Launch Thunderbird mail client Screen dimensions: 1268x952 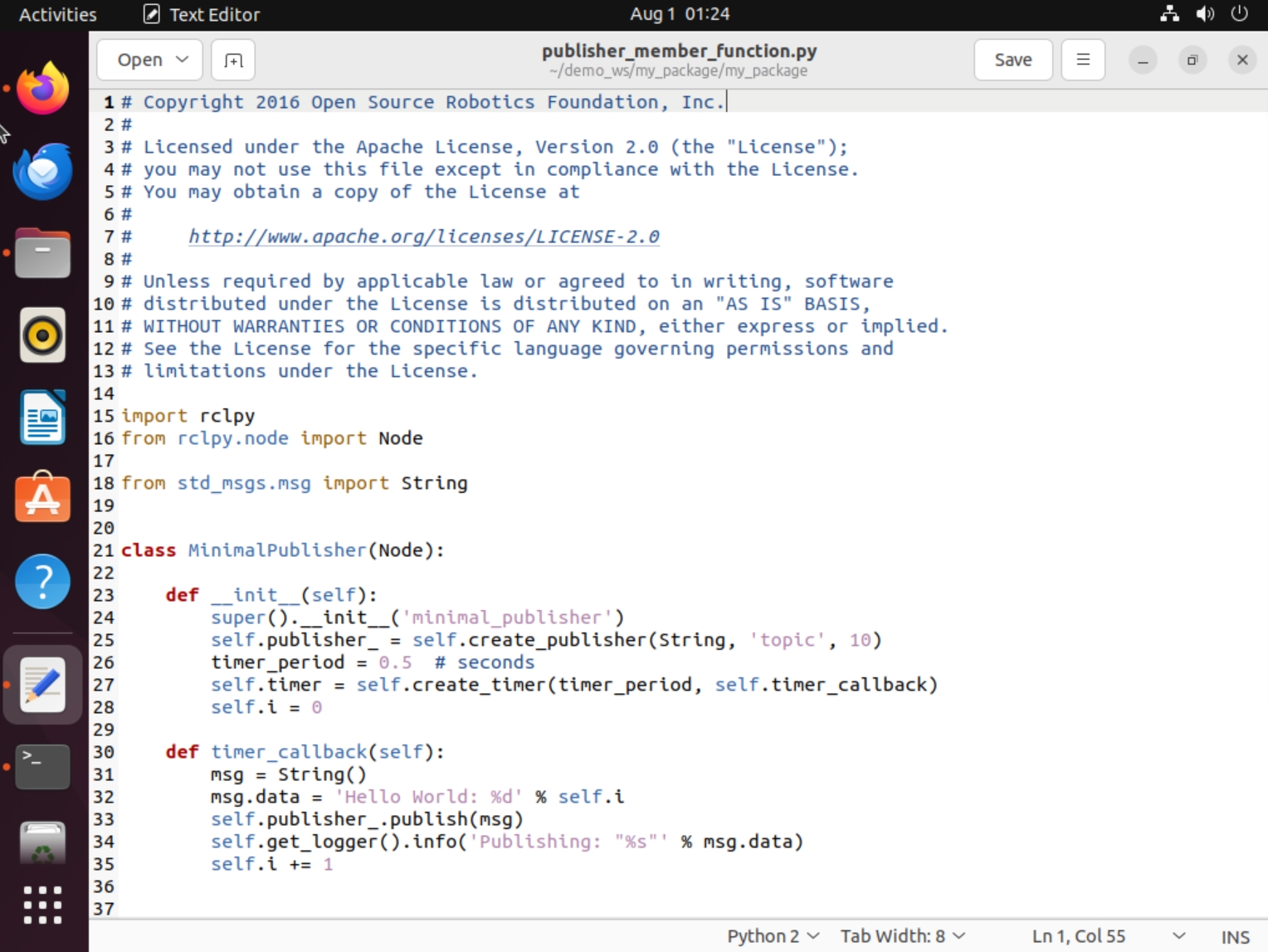point(42,172)
